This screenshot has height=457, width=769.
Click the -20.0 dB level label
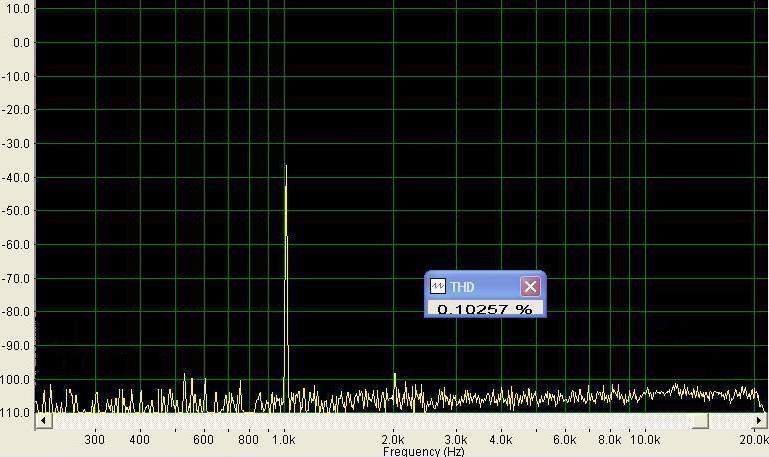16,110
